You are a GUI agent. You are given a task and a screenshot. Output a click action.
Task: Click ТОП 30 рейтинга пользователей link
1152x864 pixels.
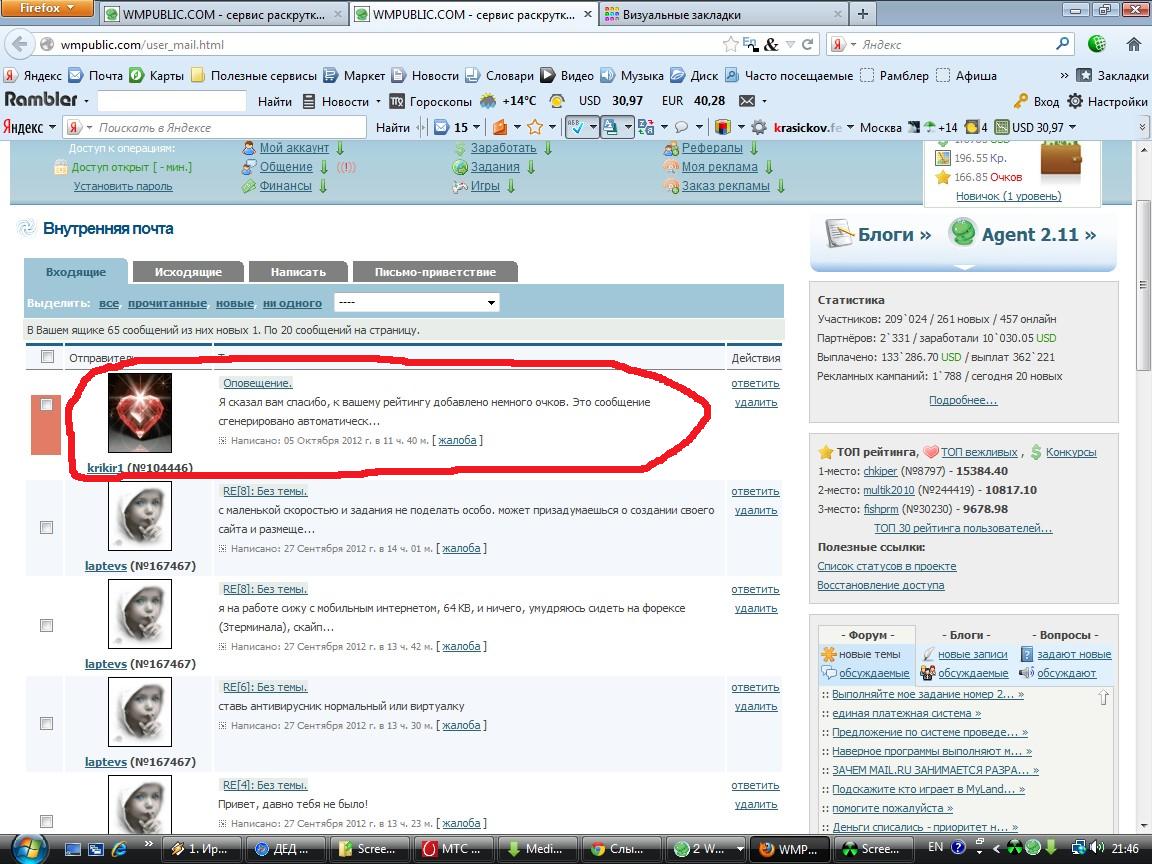(963, 528)
